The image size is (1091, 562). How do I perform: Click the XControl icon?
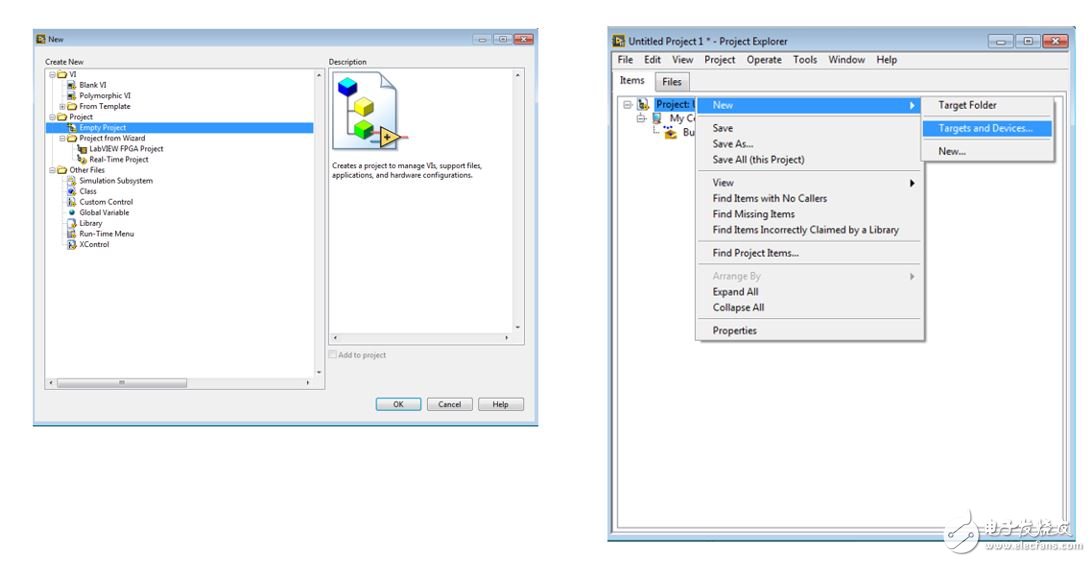tap(72, 245)
